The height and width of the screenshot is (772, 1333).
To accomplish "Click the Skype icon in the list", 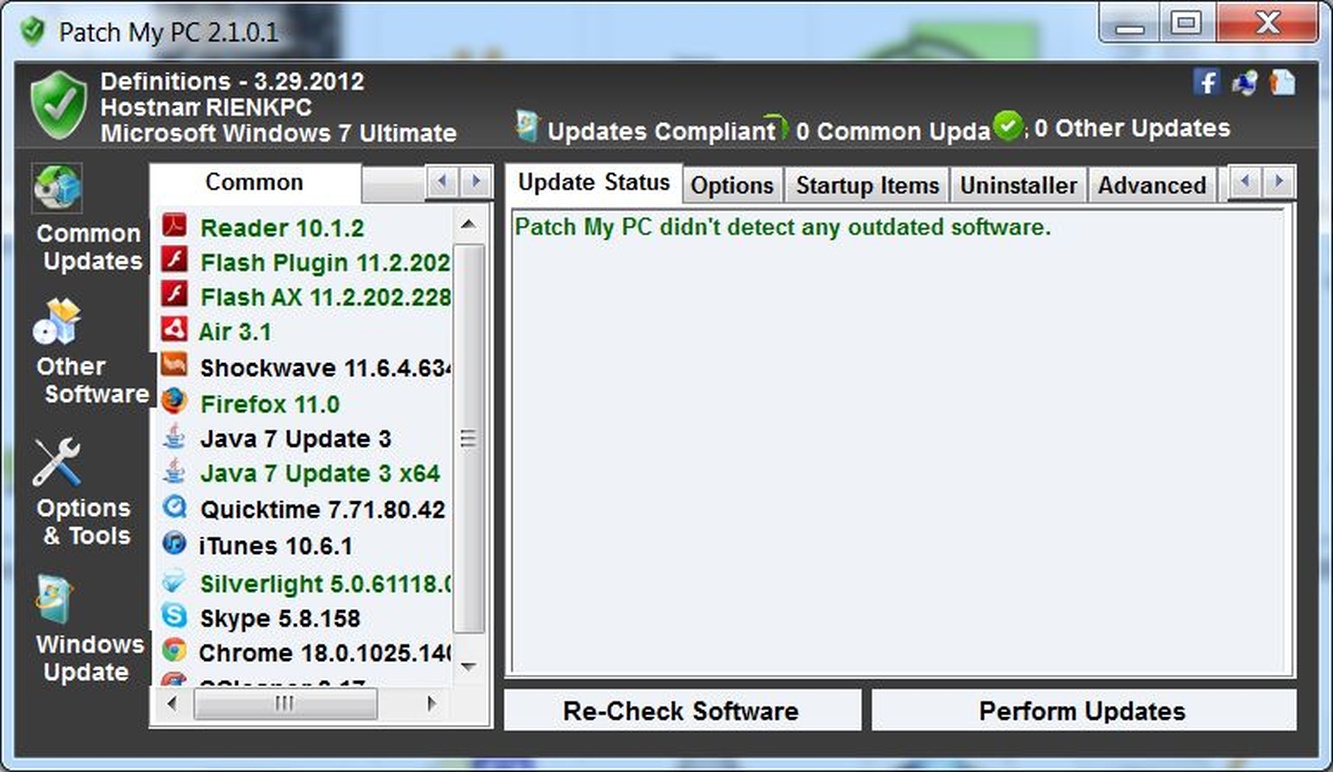I will (x=174, y=616).
